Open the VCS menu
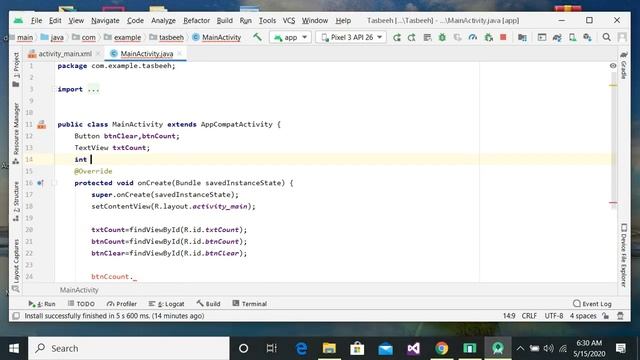Viewport: 640px width, 360px height. click(x=289, y=20)
